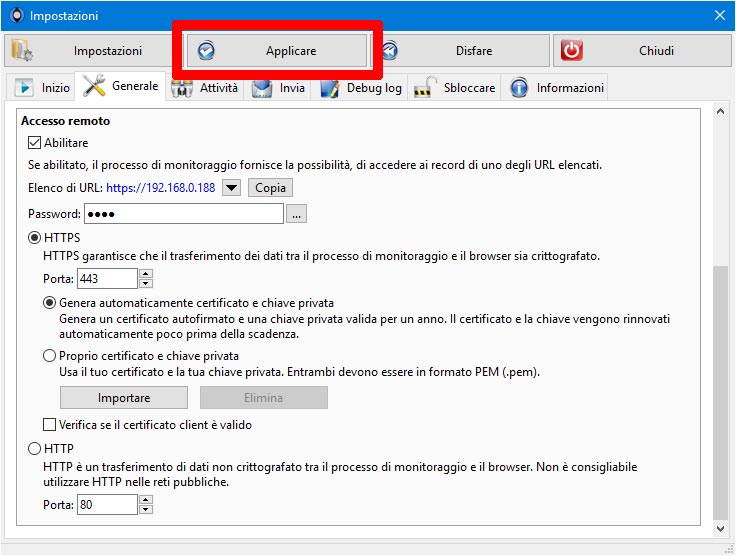
Task: Click the Impostazioni folder icon
Action: point(22,51)
